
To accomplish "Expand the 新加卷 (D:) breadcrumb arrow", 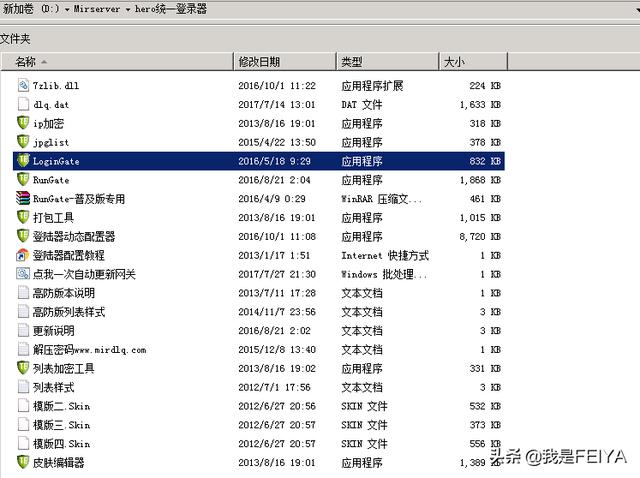I will (67, 9).
